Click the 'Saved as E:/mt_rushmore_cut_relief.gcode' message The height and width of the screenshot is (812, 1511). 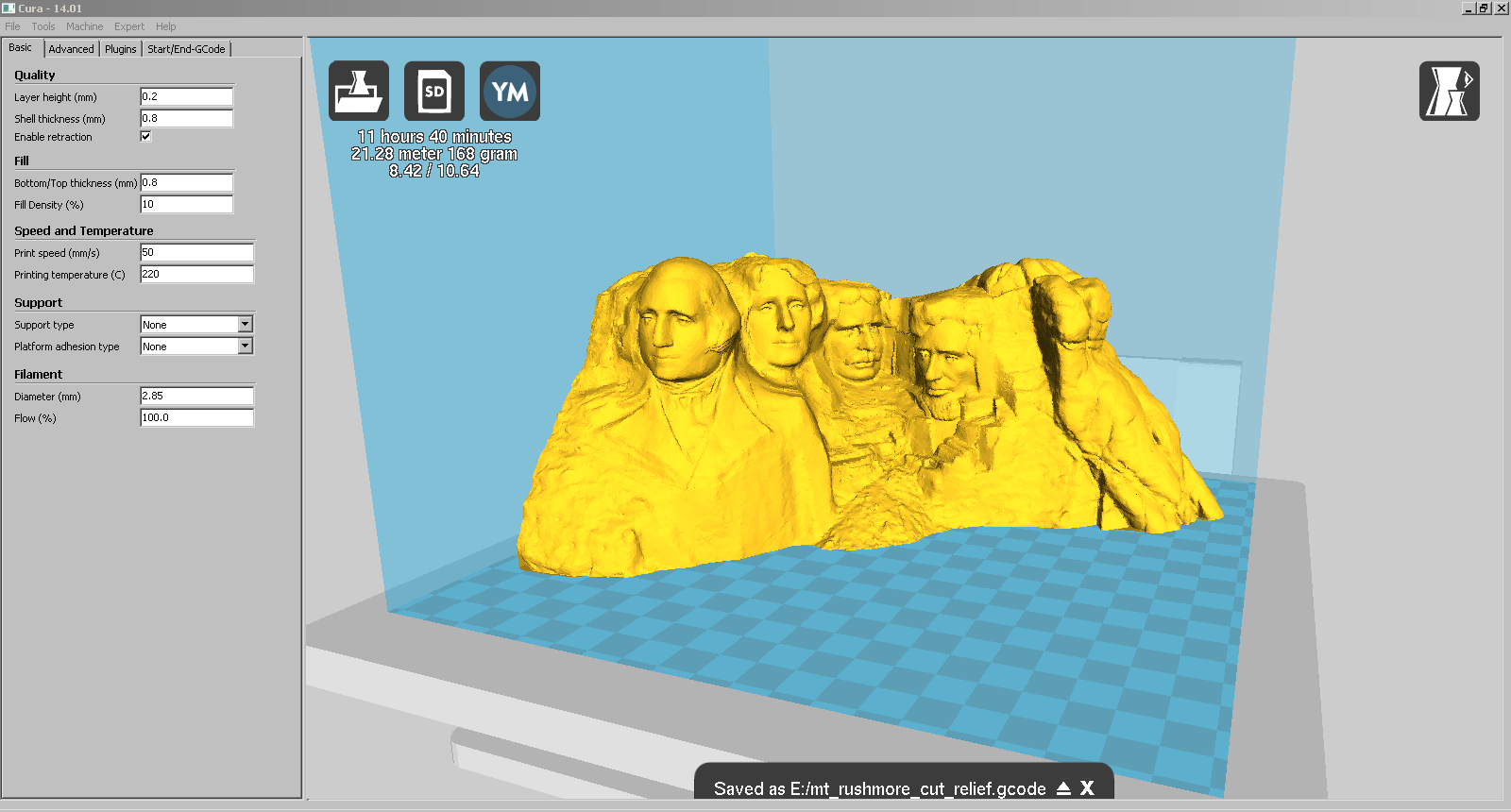click(879, 788)
